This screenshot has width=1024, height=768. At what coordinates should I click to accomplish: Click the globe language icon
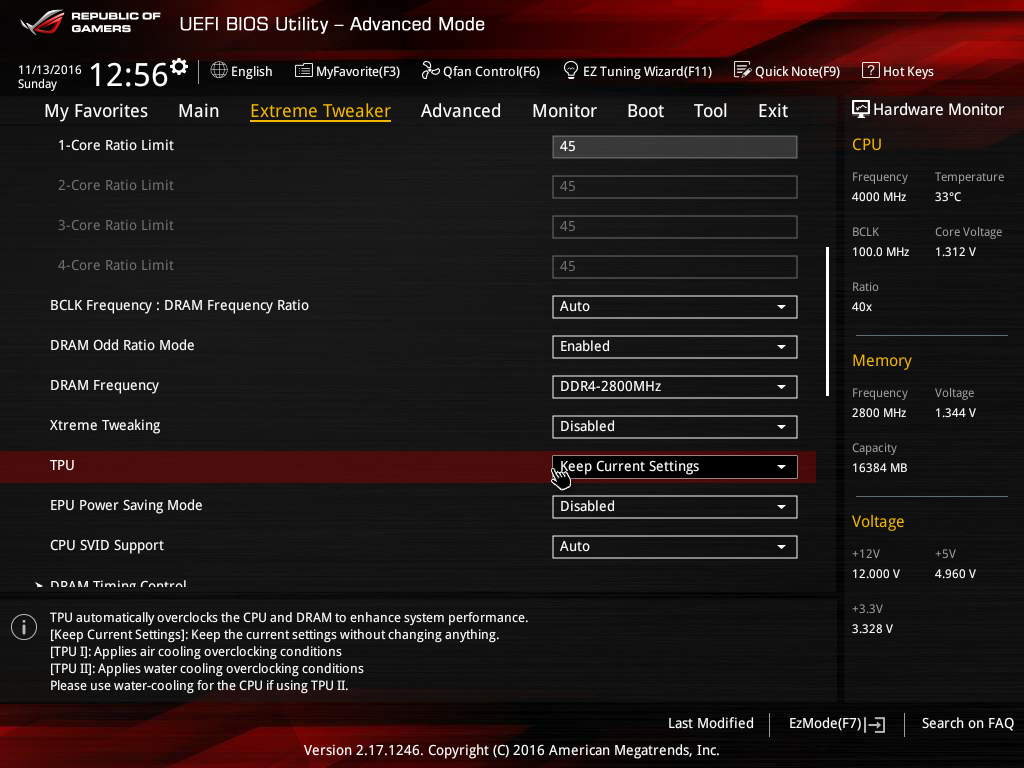219,70
